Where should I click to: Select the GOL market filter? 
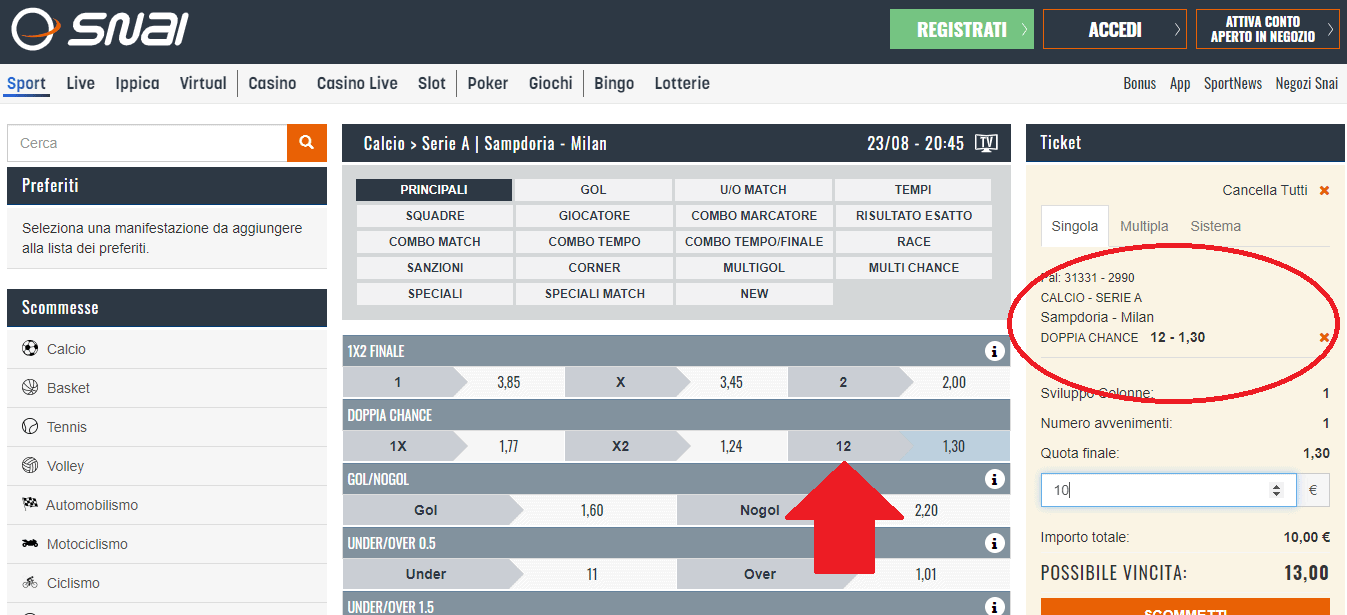(x=593, y=190)
